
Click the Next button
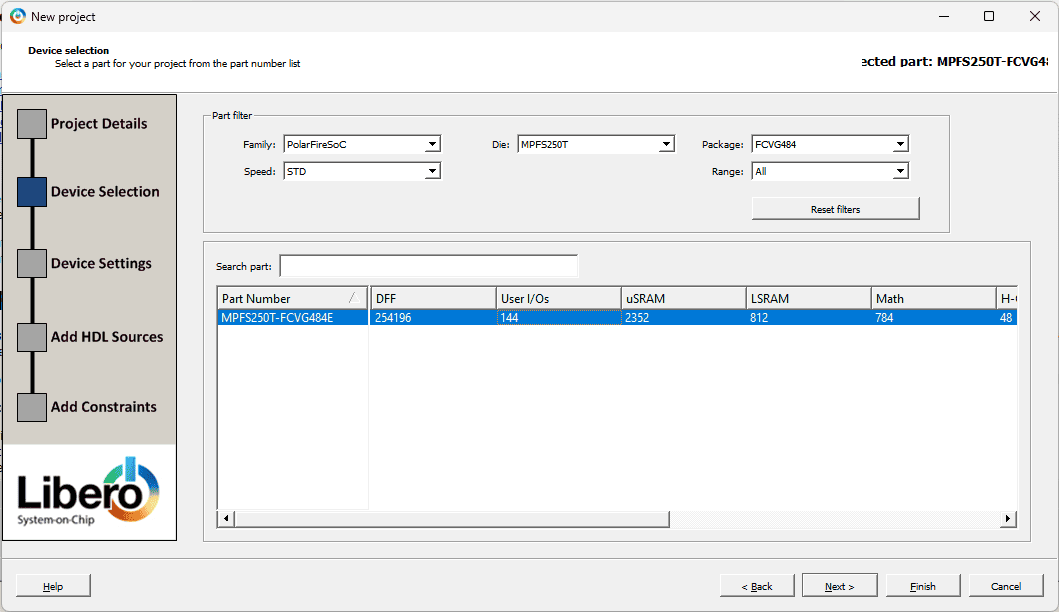[x=840, y=586]
